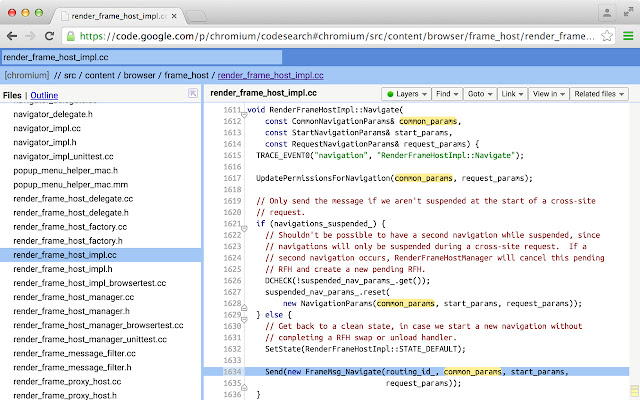Open render_frame_host_factory.cc file
Viewport: 640px width, 400px height.
70,227
